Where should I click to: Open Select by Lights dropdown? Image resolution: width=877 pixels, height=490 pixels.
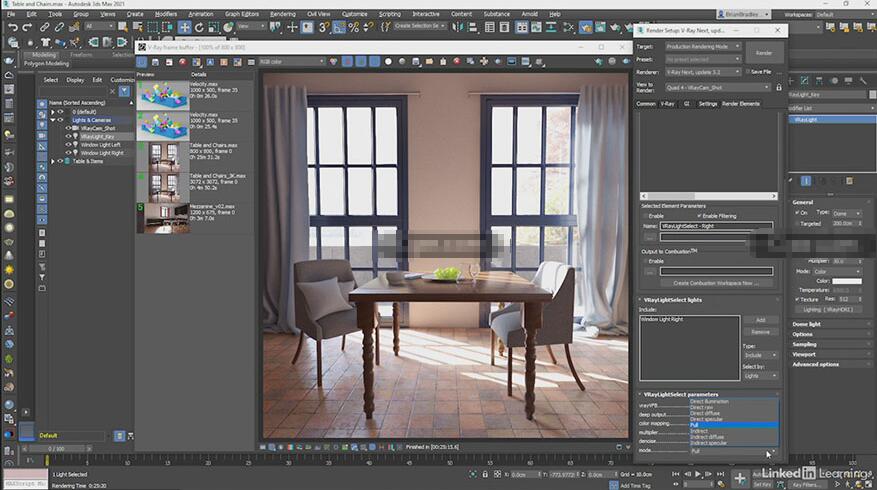pyautogui.click(x=760, y=376)
